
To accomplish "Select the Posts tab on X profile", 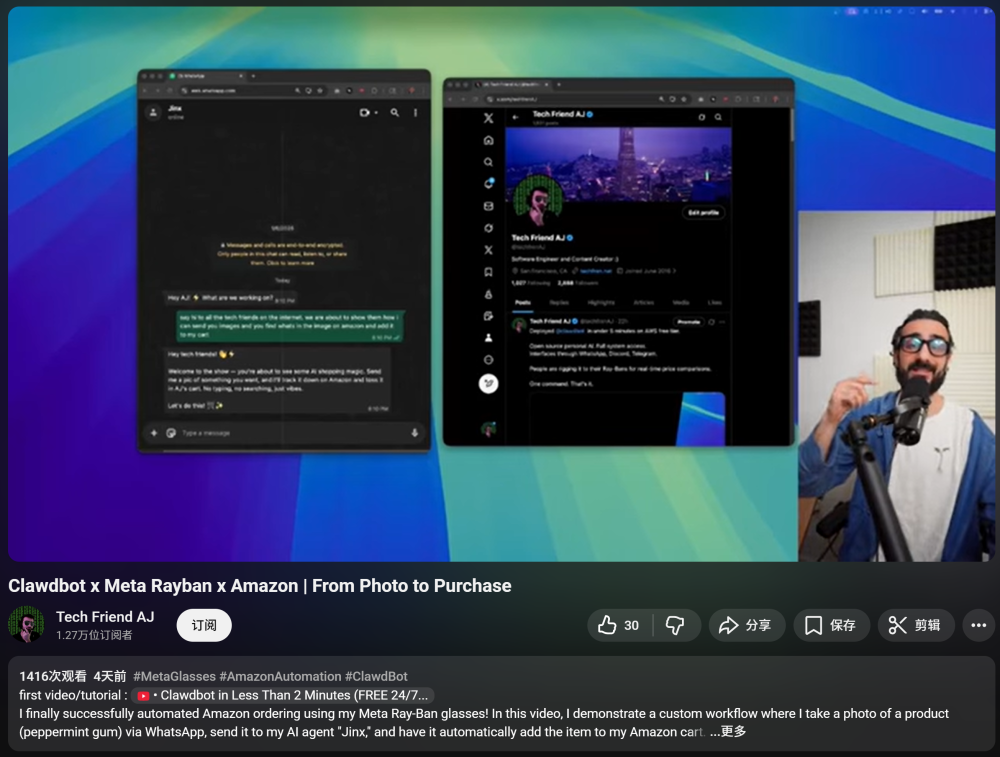I will pos(523,302).
